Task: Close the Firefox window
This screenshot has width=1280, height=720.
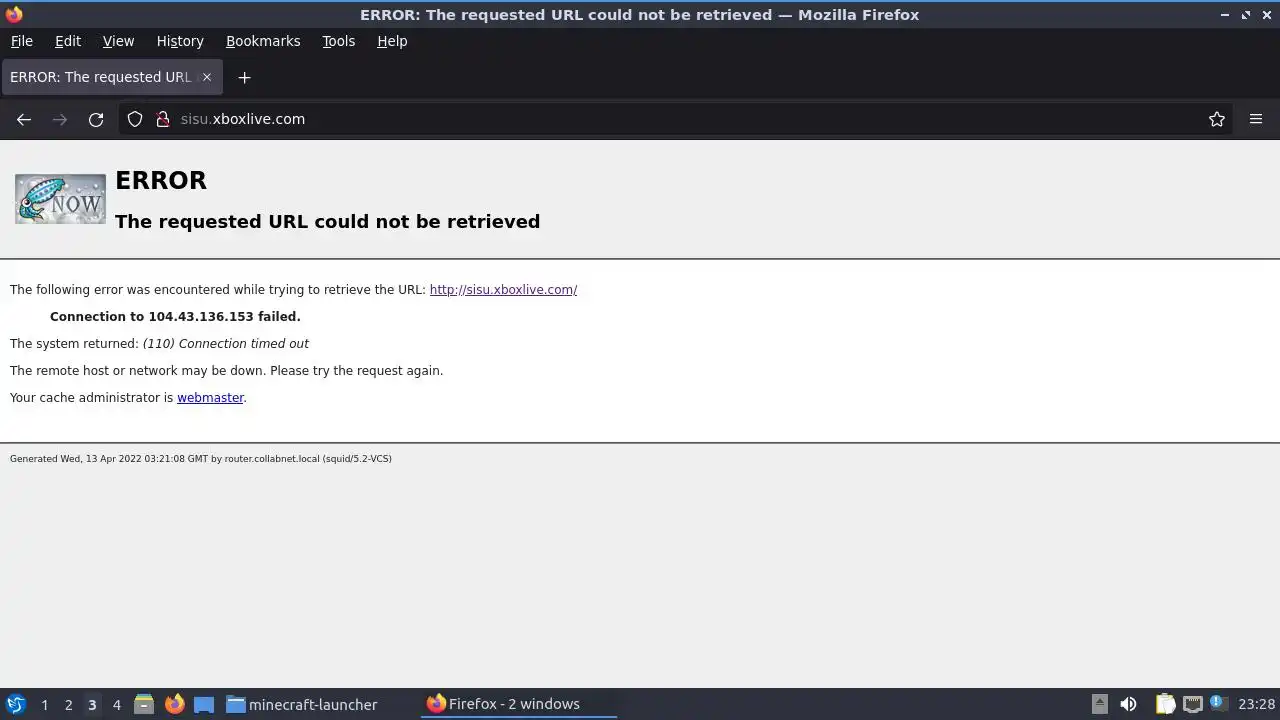Action: 1266,15
